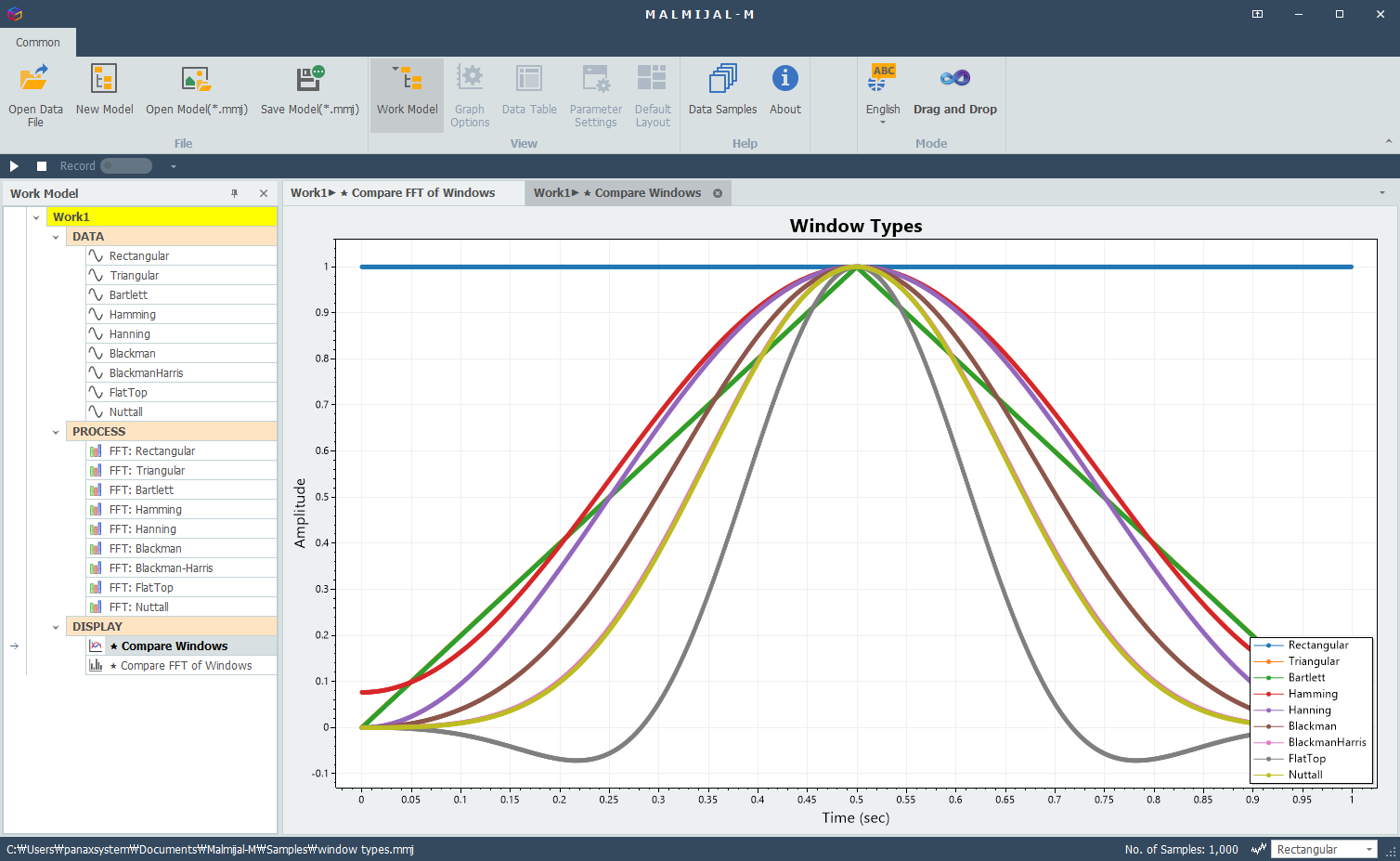Image resolution: width=1400 pixels, height=861 pixels.
Task: Open a data file with Open Data File
Action: click(35, 95)
